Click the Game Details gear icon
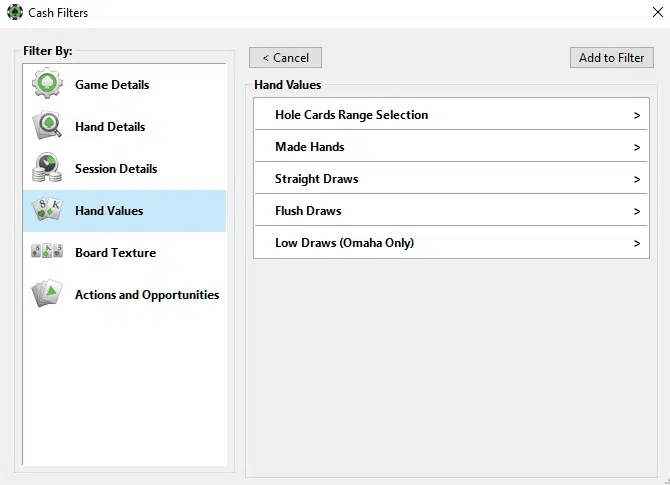Viewport: 670px width, 485px height. 47,83
